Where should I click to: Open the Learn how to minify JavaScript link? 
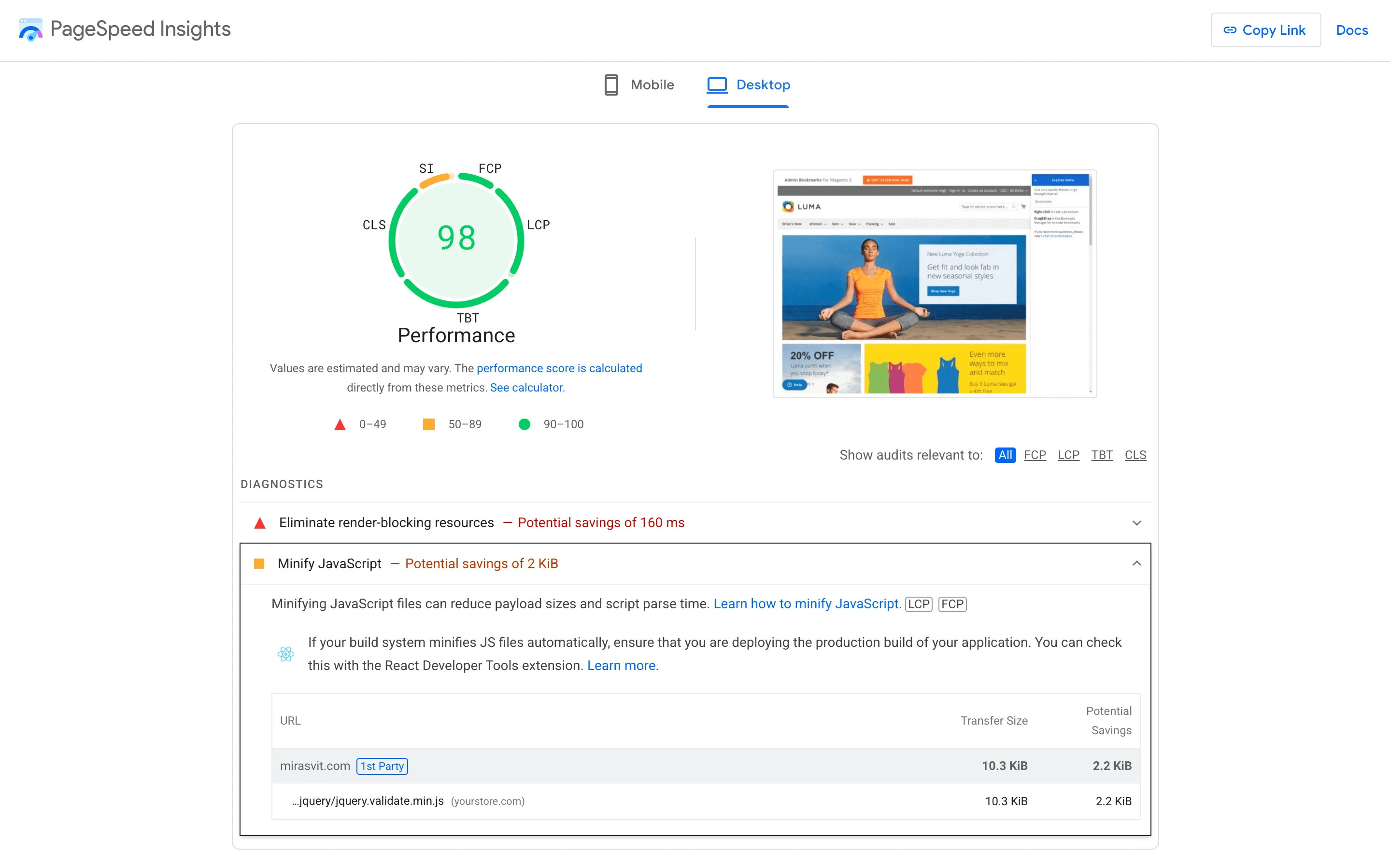(806, 603)
